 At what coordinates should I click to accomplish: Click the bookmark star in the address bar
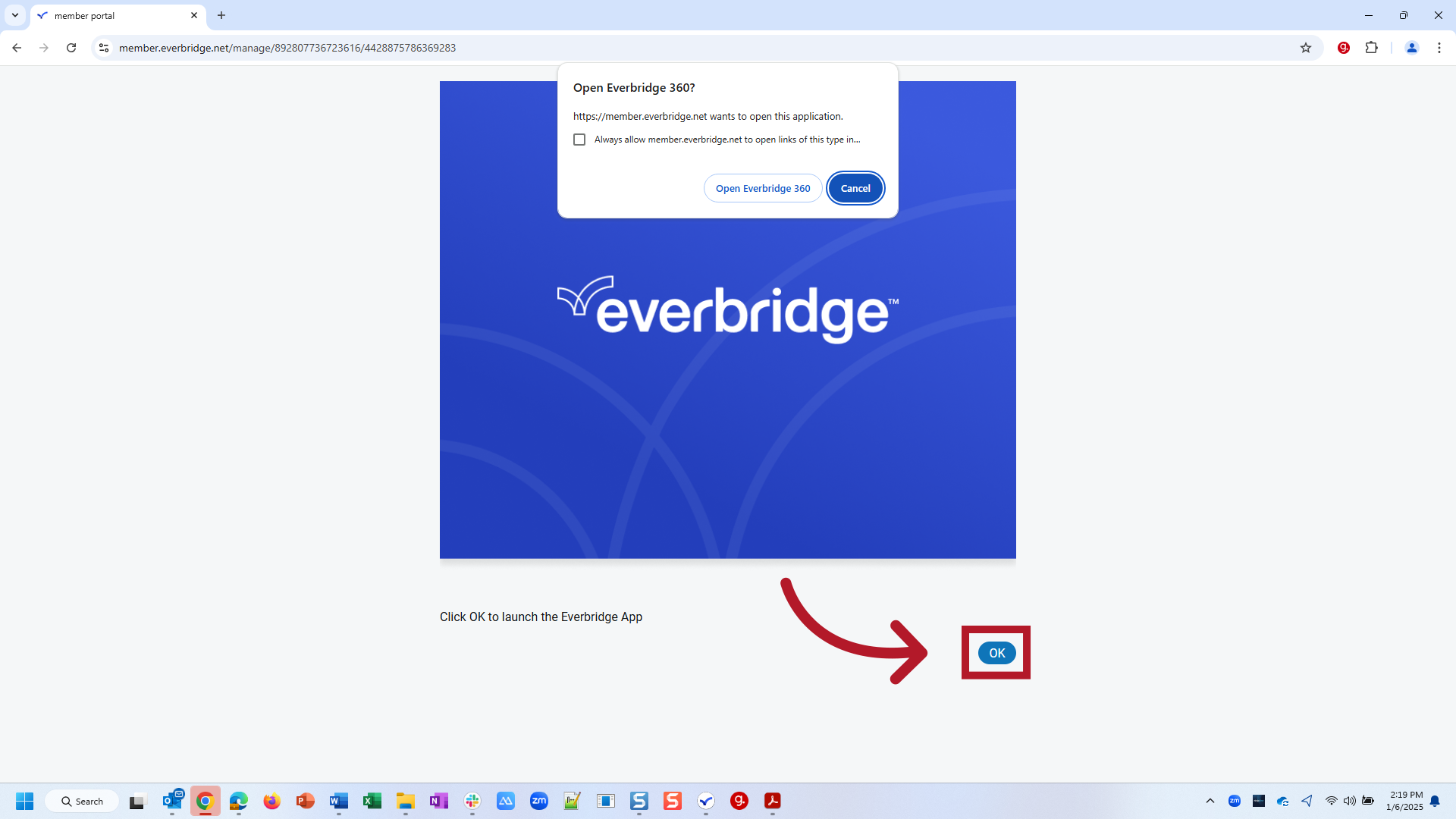click(x=1307, y=47)
